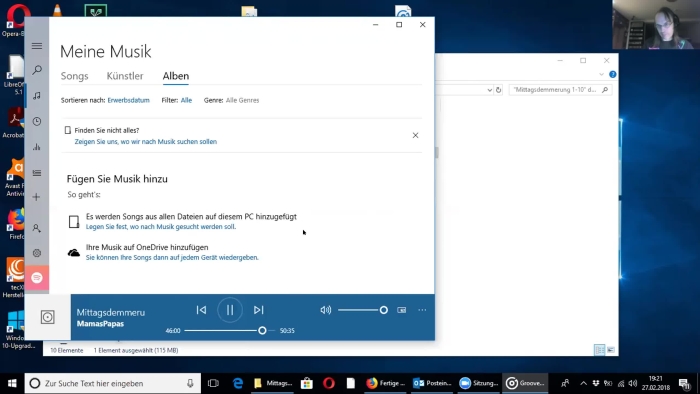
Task: Open Opera from the taskbar
Action: pyautogui.click(x=329, y=383)
